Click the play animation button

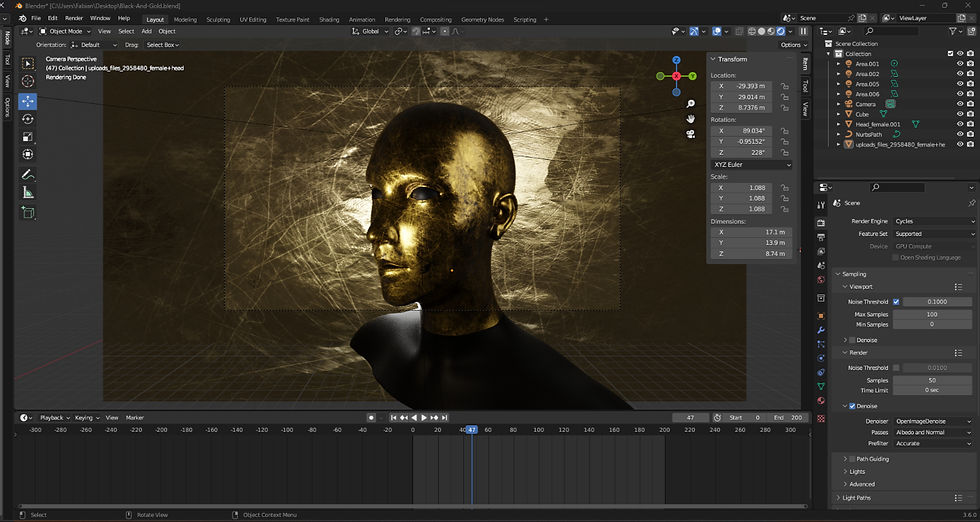(424, 418)
